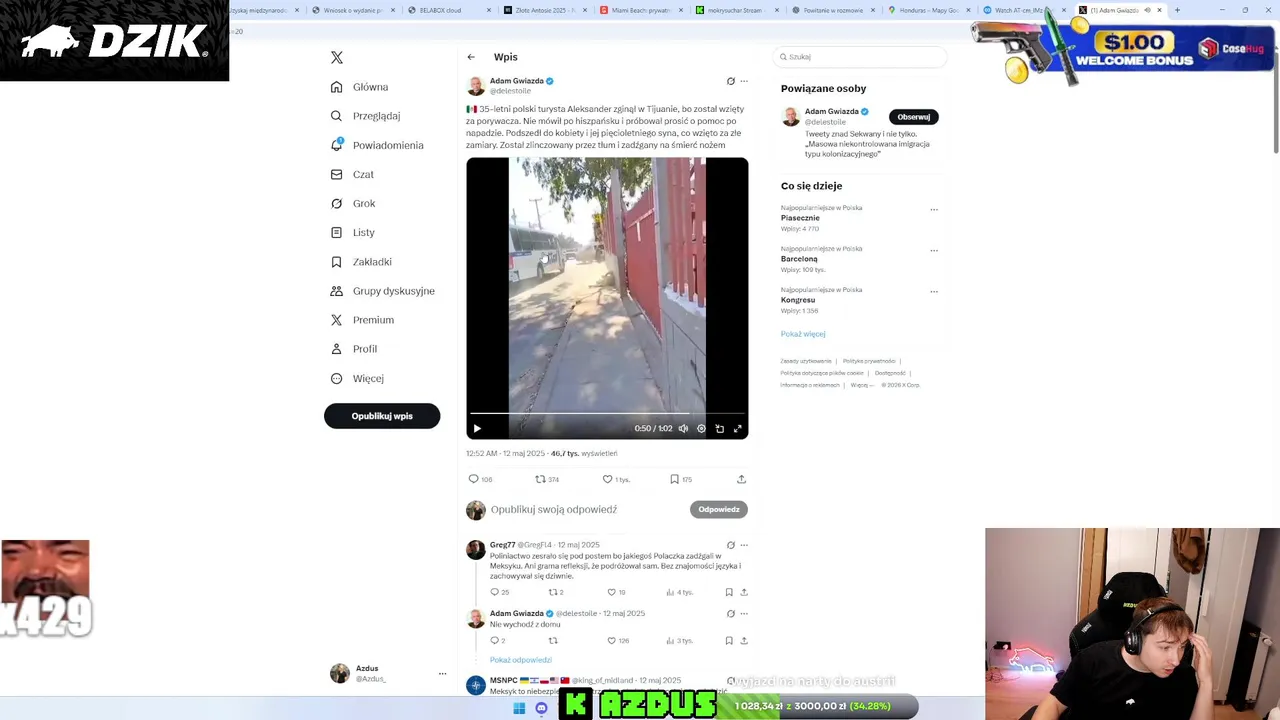Open Profil in the sidebar
The height and width of the screenshot is (720, 1280).
pyautogui.click(x=354, y=349)
